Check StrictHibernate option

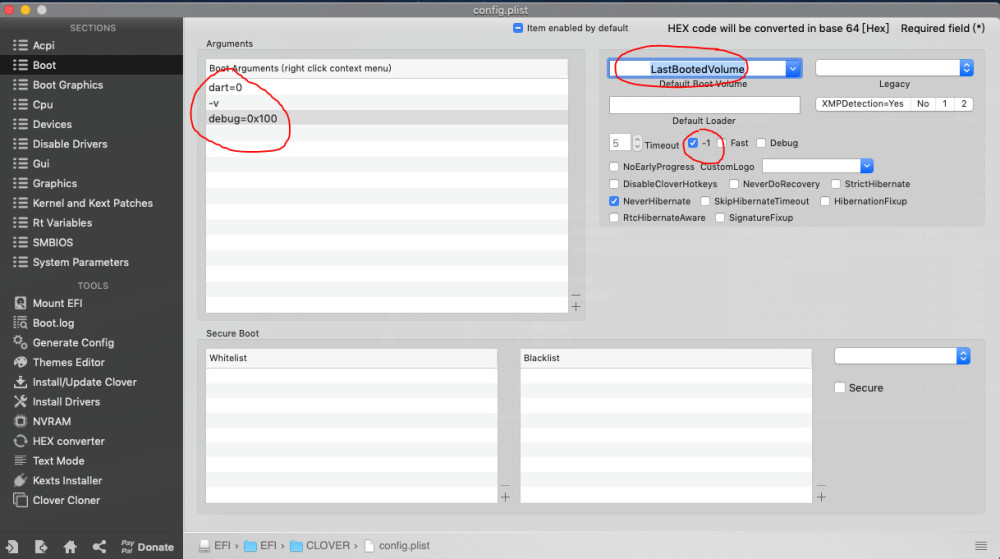pos(836,184)
